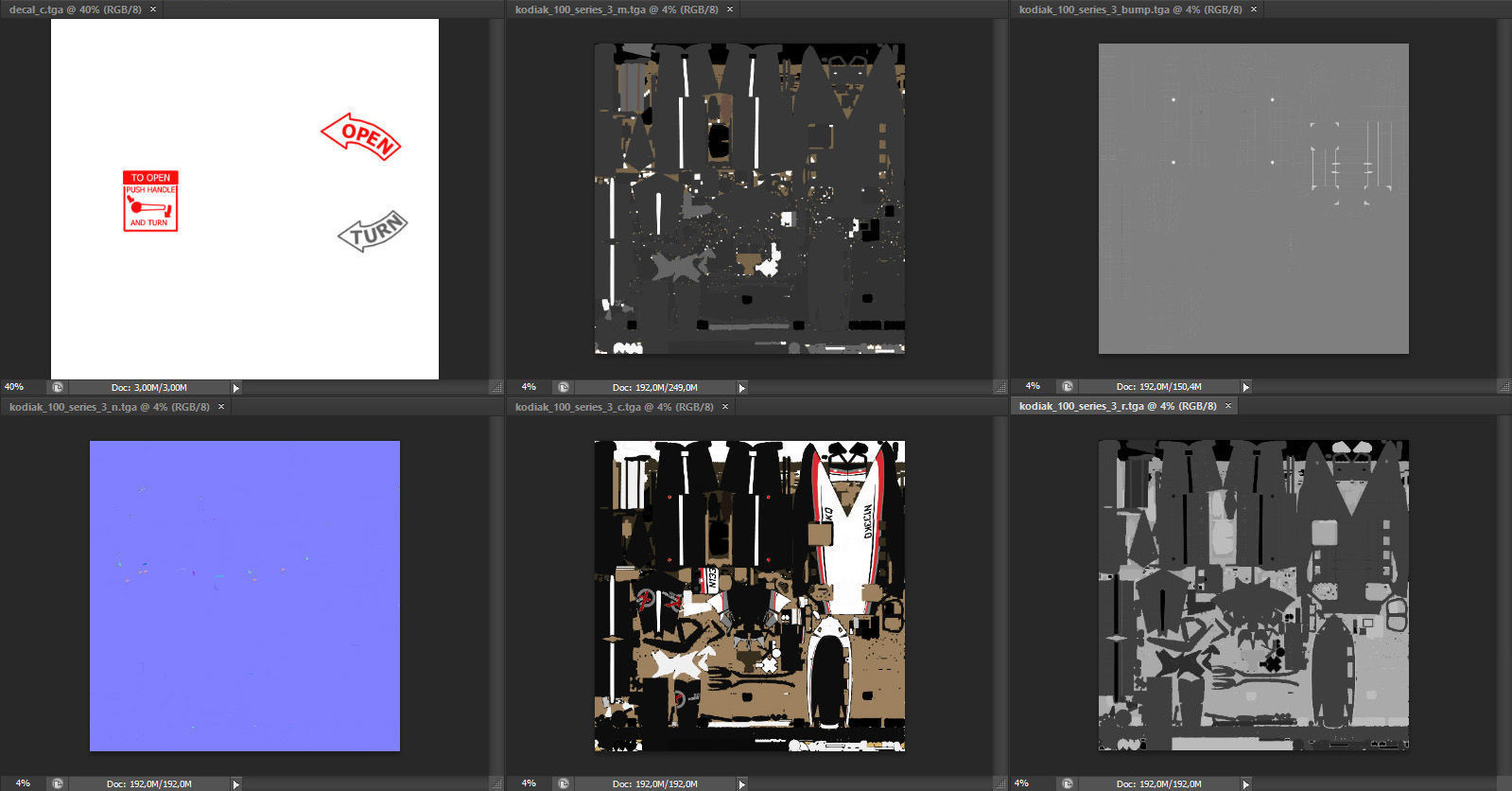
Task: Click the 4% zoom field in the _m.tga window
Action: click(x=529, y=387)
